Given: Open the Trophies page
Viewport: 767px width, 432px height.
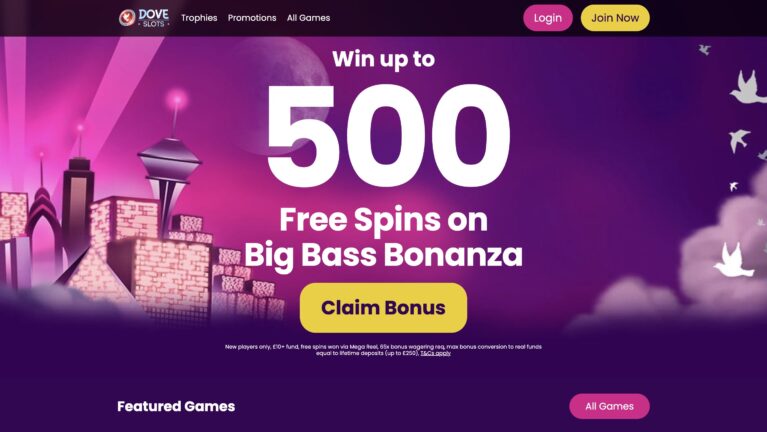Looking at the screenshot, I should pos(199,18).
